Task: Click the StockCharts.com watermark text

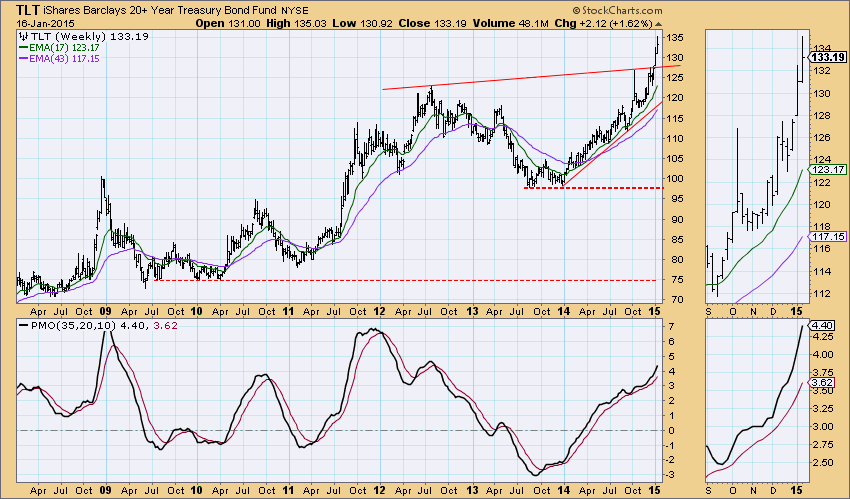Action: (617, 10)
